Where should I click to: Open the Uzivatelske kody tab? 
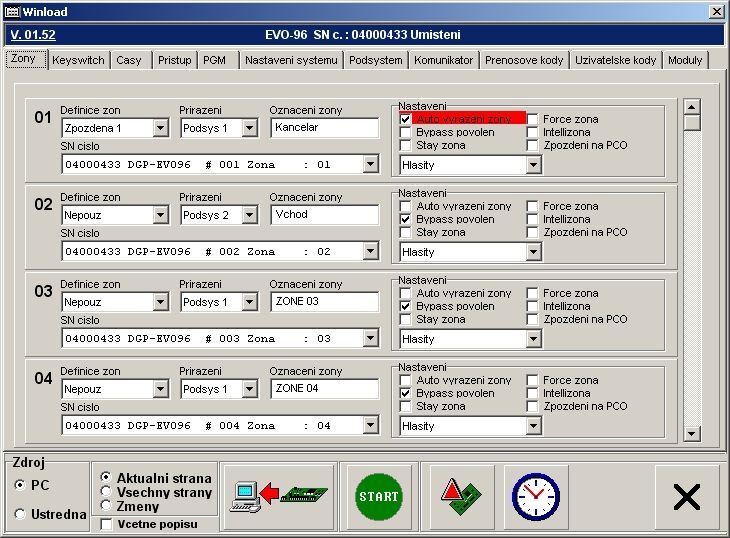615,60
